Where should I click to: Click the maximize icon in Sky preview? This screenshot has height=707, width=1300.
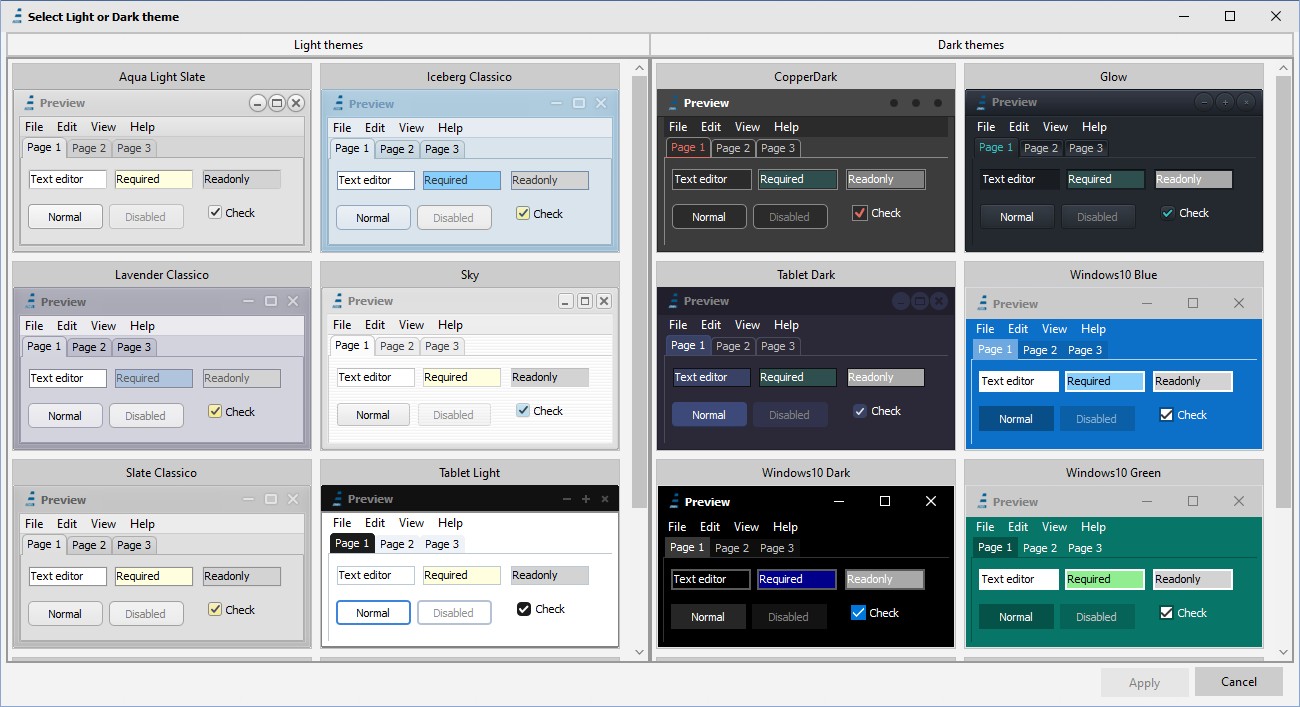pyautogui.click(x=585, y=301)
